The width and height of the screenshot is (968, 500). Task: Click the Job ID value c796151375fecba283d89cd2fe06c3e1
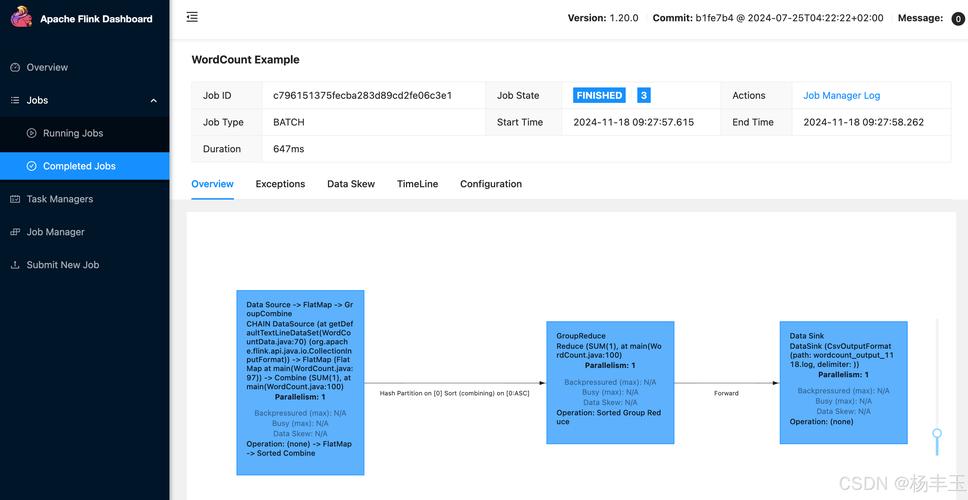click(x=362, y=96)
